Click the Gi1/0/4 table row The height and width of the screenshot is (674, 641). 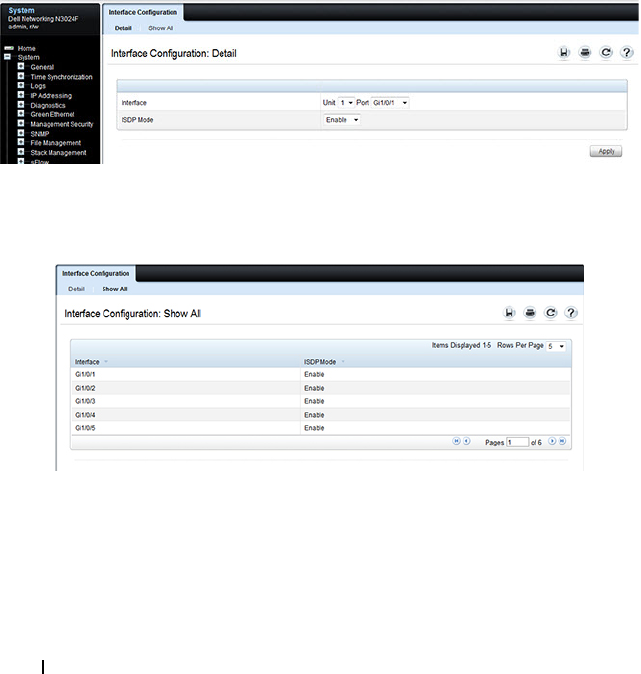coord(321,414)
